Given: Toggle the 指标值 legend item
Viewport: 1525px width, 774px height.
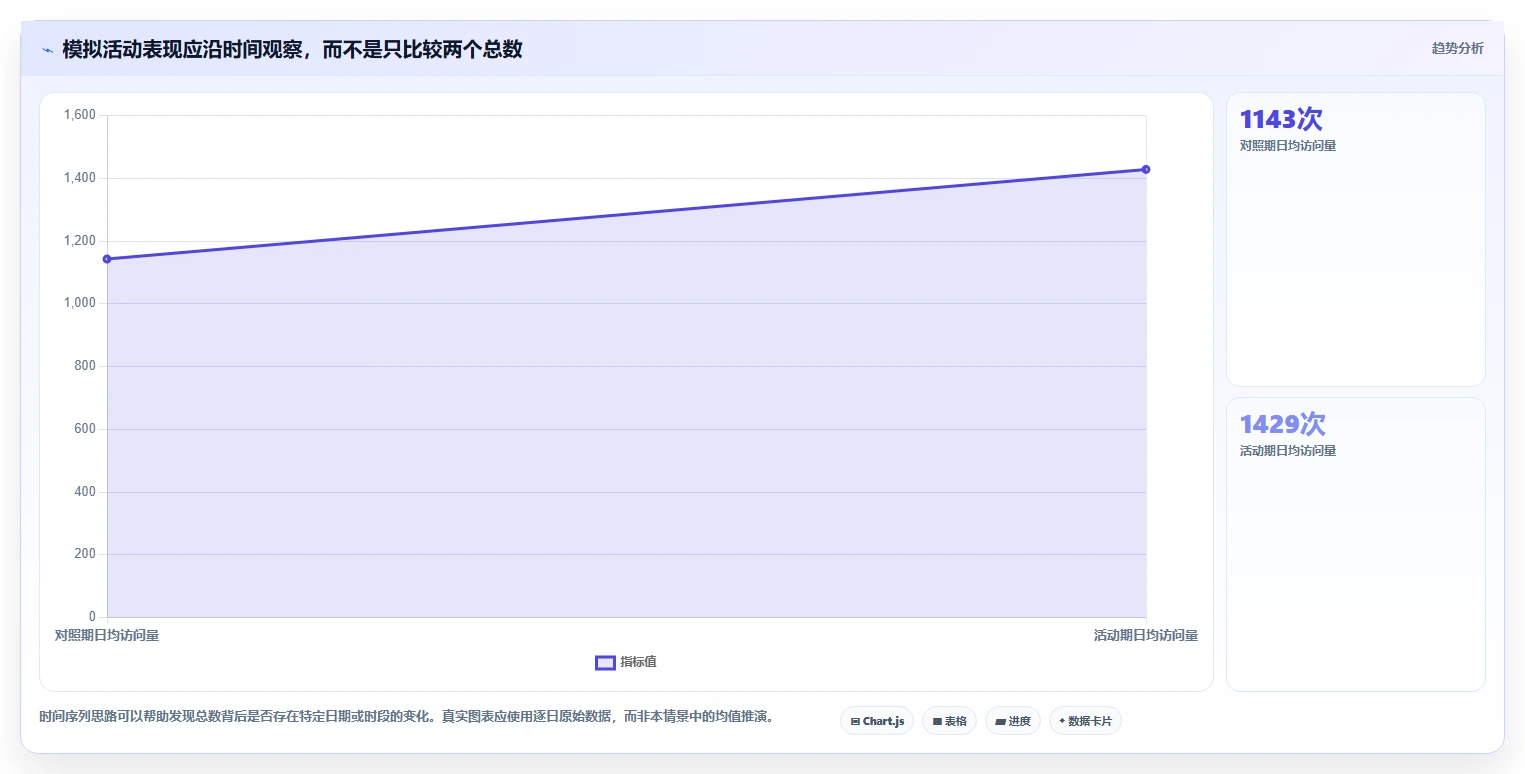Looking at the screenshot, I should (x=626, y=662).
